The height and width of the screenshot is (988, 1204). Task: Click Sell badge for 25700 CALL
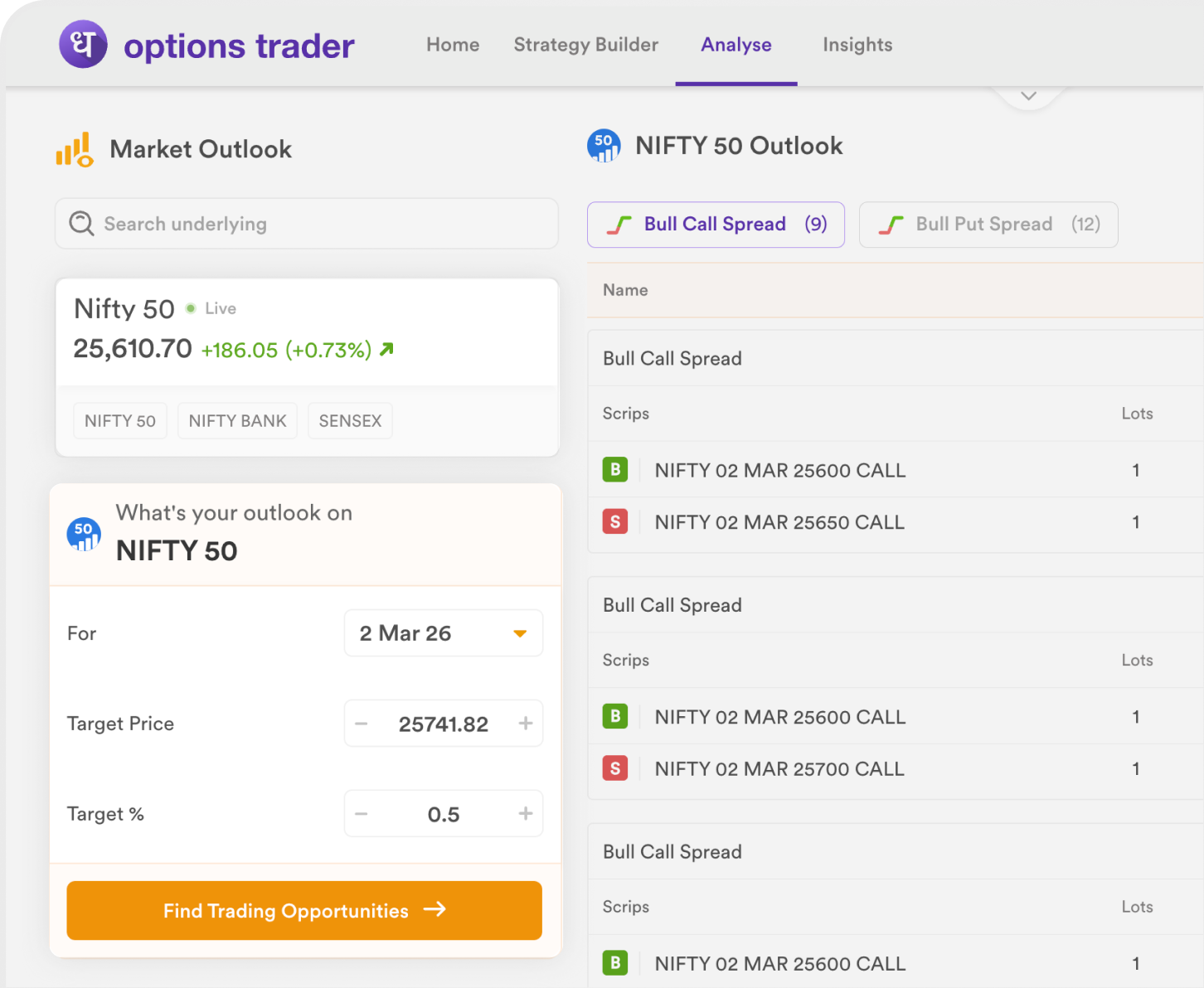tap(615, 769)
